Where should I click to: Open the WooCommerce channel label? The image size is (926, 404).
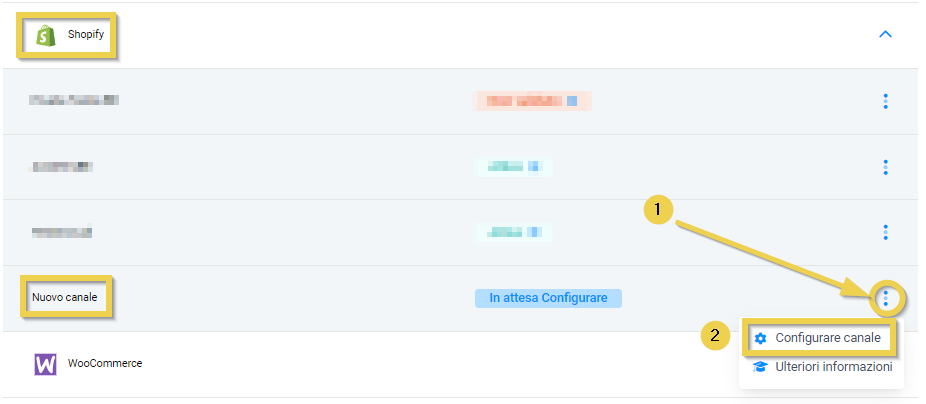click(x=105, y=364)
